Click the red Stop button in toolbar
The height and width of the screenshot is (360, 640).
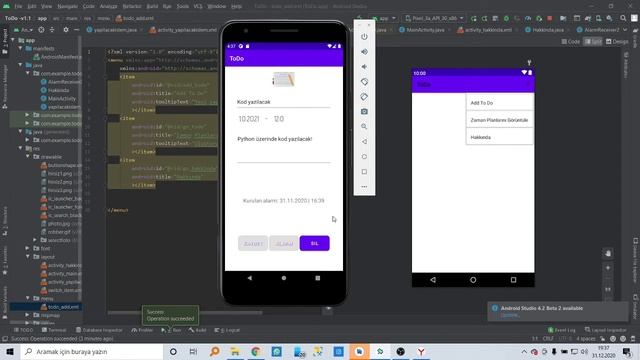549,18
